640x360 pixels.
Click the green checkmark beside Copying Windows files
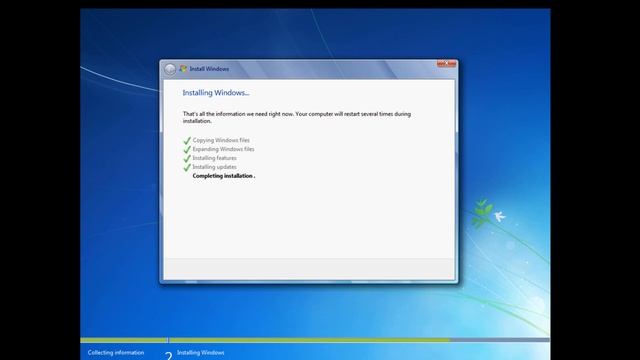coord(187,140)
